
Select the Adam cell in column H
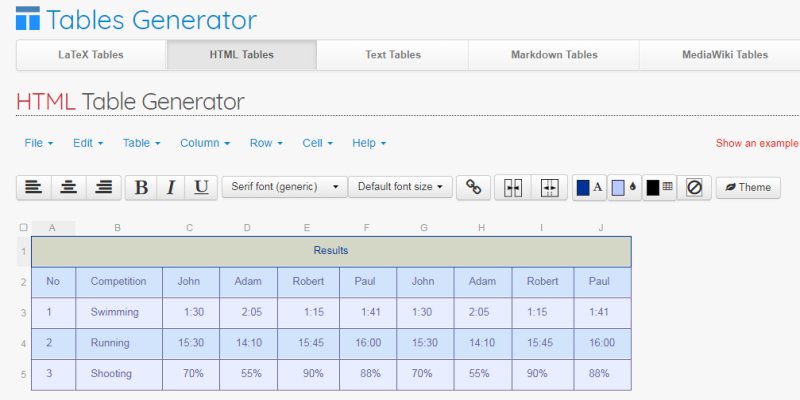pyautogui.click(x=483, y=282)
